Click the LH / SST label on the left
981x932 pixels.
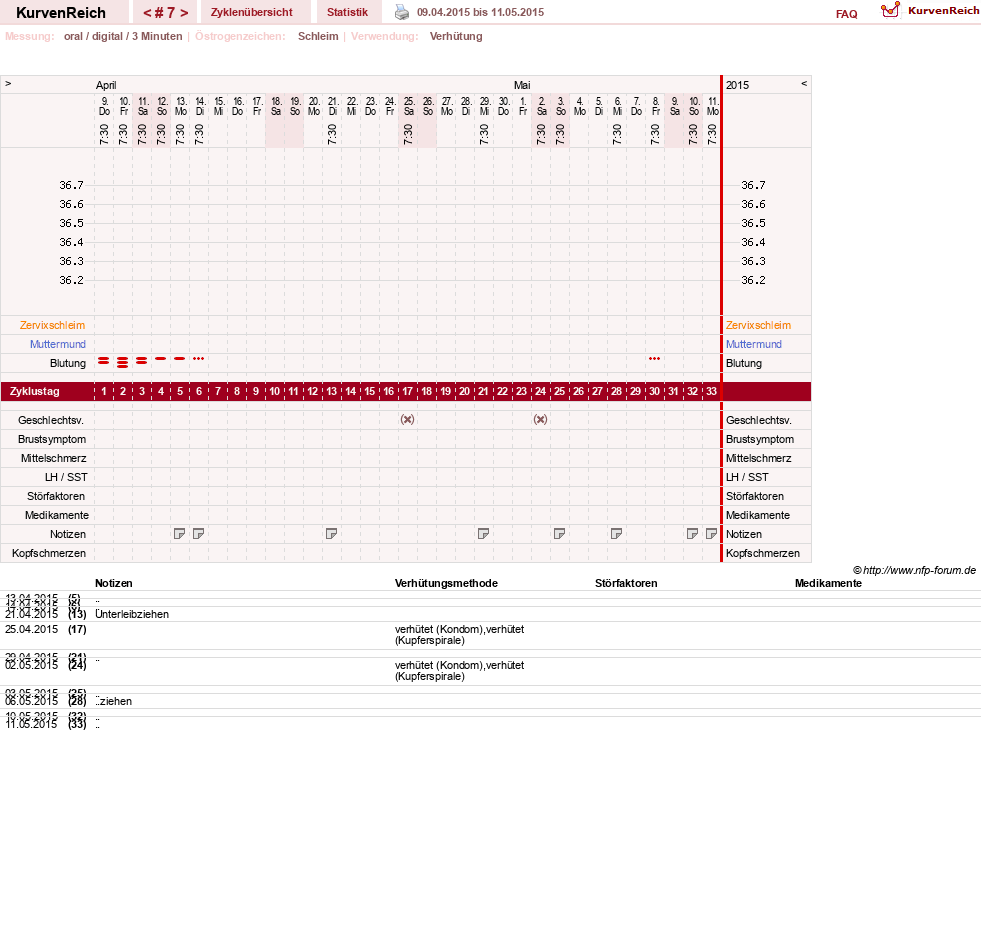tap(66, 477)
